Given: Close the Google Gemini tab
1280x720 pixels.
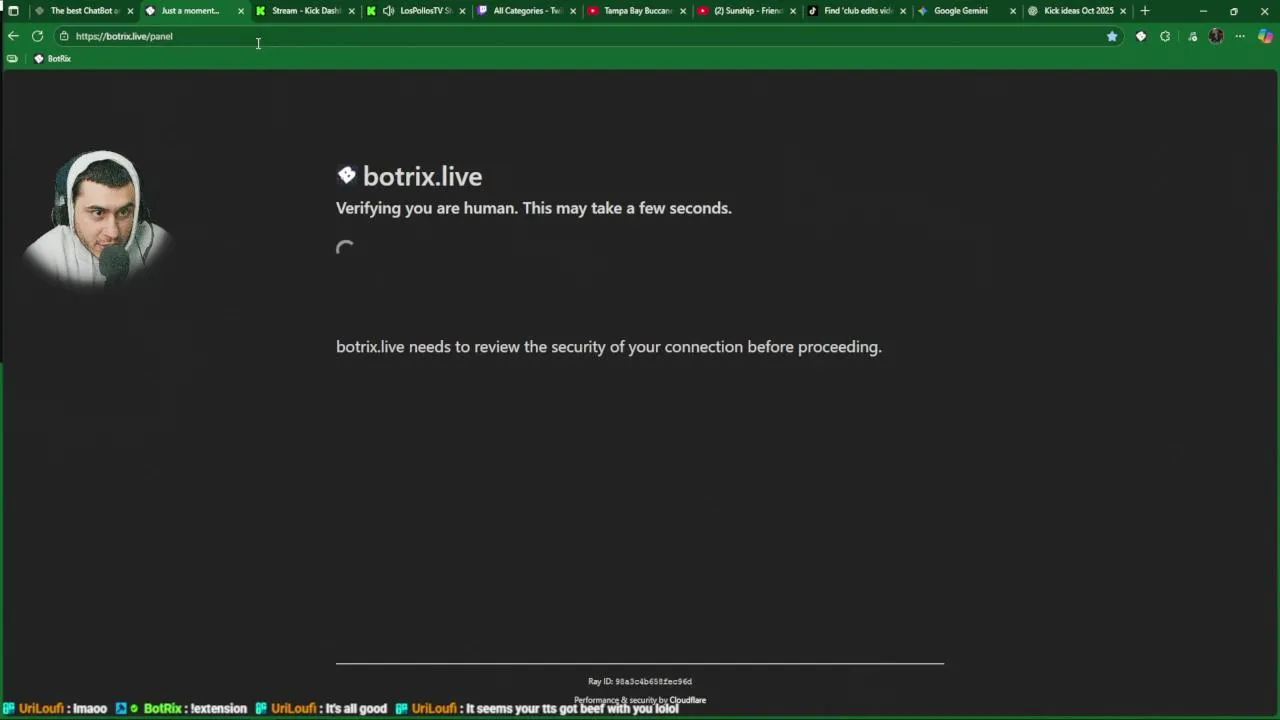Looking at the screenshot, I should (1013, 11).
